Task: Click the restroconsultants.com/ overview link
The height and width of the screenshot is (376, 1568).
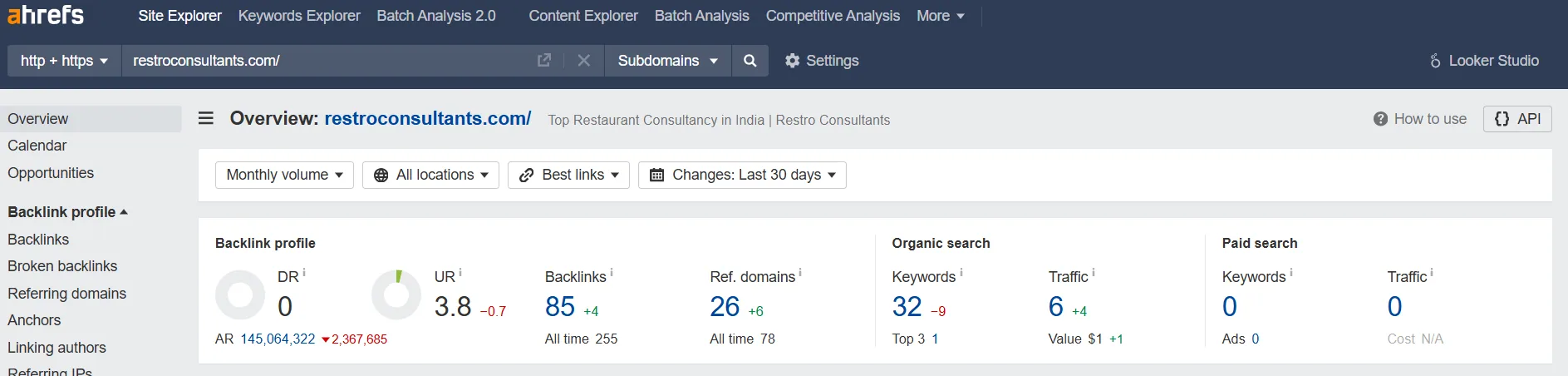Action: (x=428, y=119)
